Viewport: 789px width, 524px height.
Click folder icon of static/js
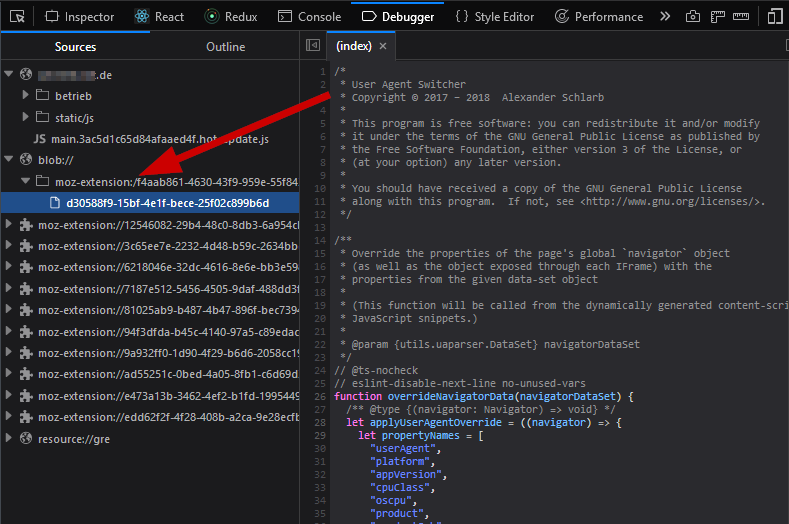(x=43, y=117)
